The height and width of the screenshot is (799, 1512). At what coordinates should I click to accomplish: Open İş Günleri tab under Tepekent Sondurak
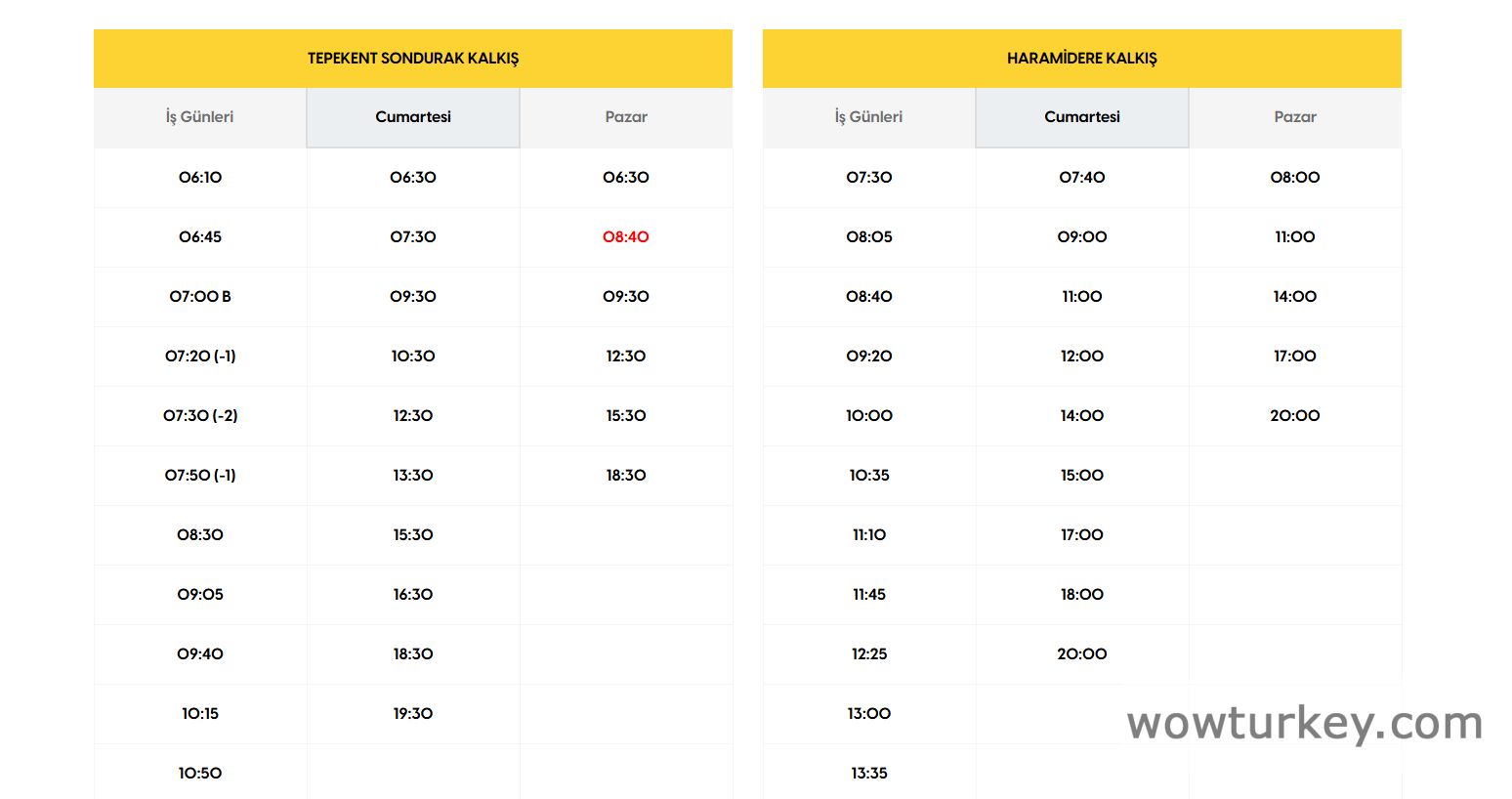click(200, 117)
